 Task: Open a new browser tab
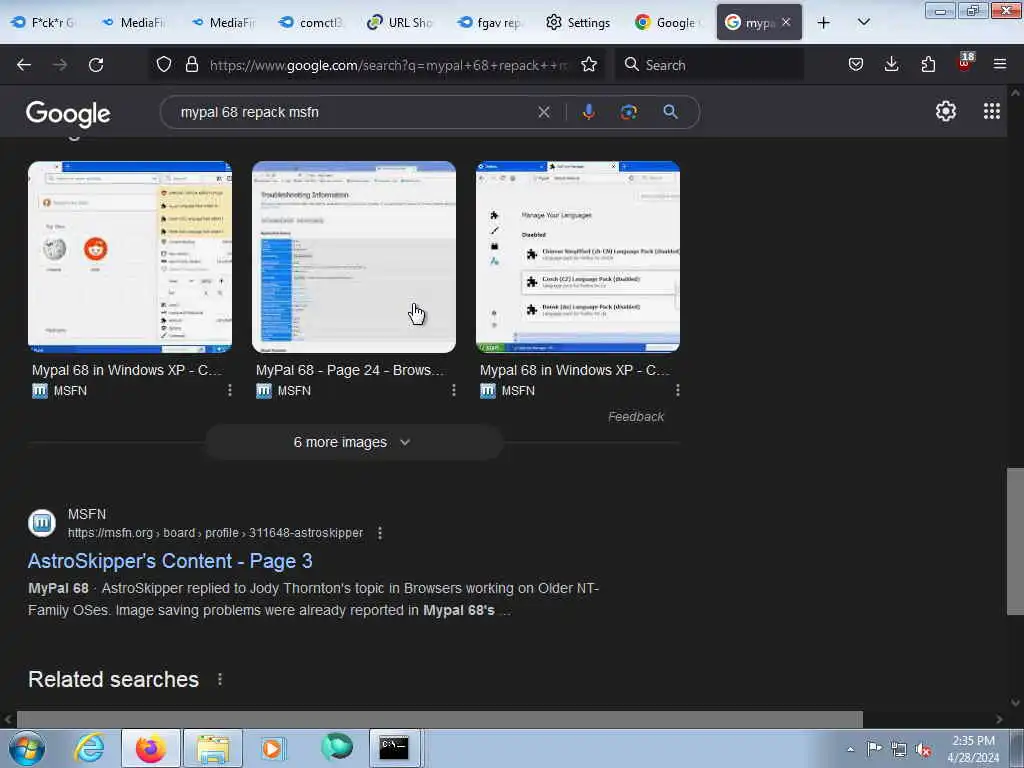[x=824, y=22]
